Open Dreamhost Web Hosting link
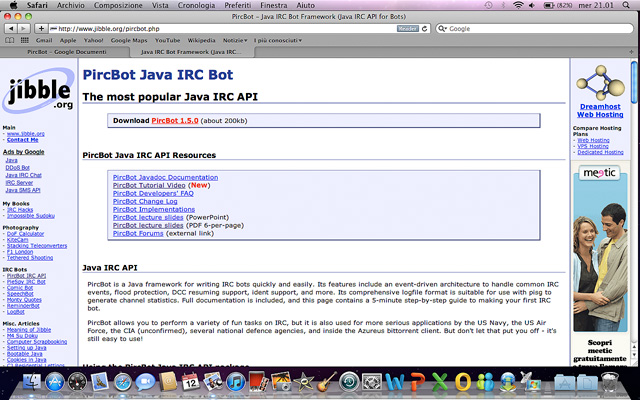Screen dimensions: 640x400 click(600, 111)
